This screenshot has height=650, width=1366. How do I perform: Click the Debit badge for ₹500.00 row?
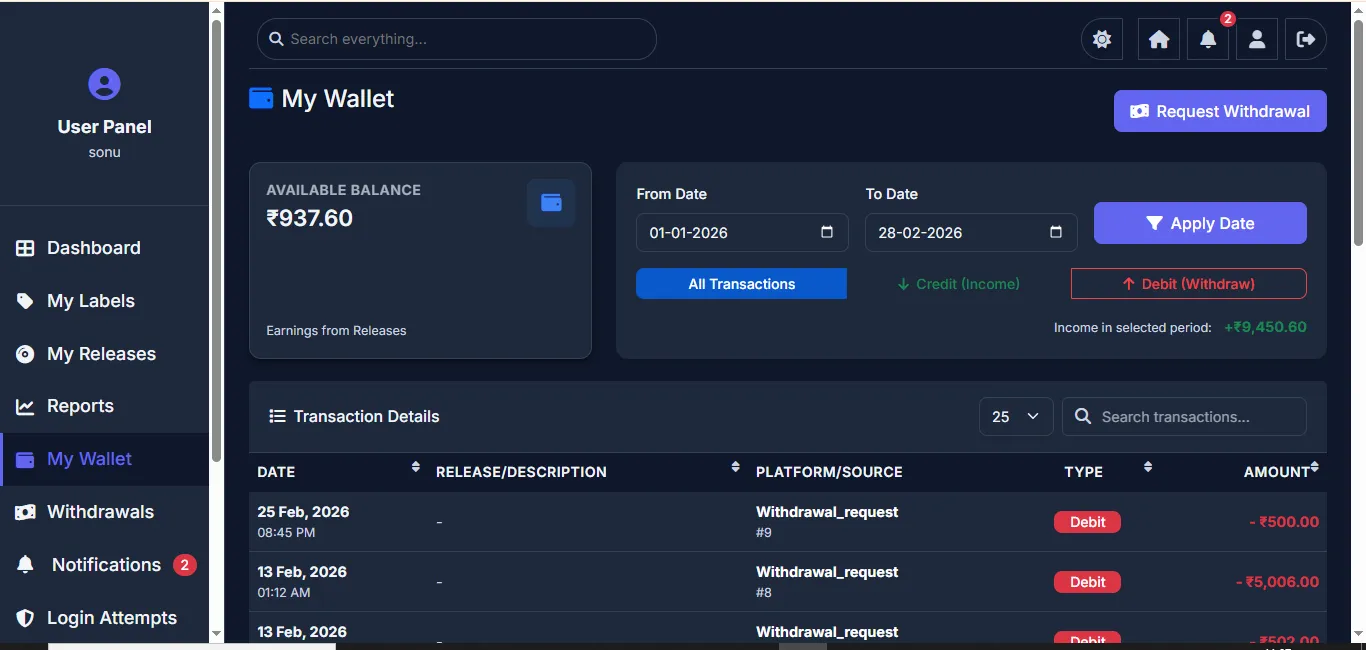[x=1087, y=522]
